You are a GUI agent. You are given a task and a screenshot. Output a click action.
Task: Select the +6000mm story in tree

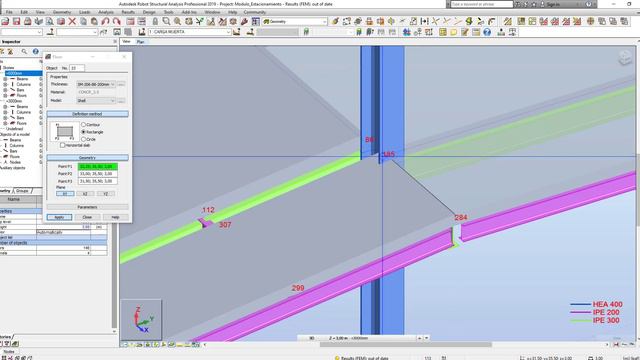23,73
